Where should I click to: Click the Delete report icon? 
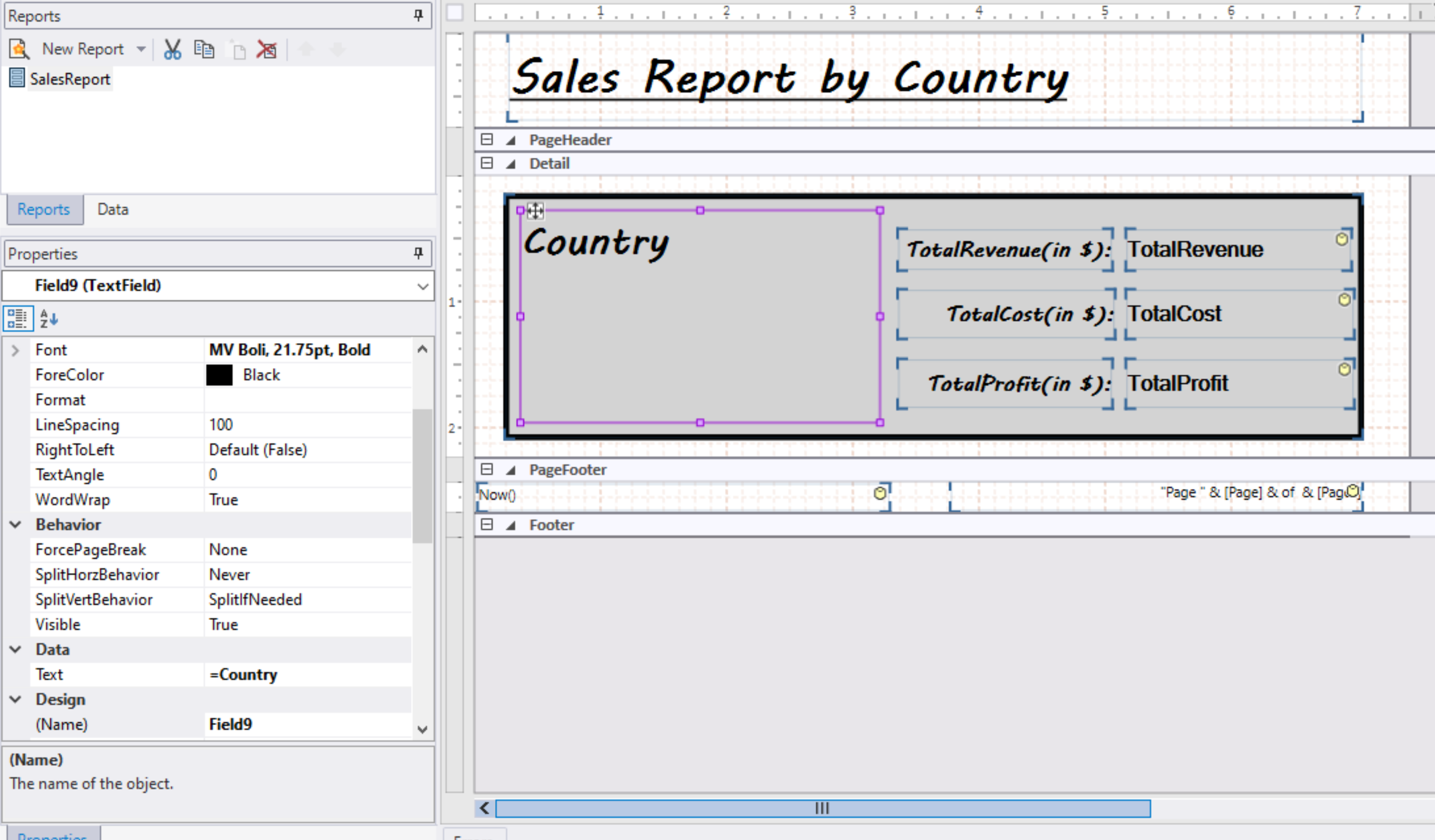coord(266,49)
